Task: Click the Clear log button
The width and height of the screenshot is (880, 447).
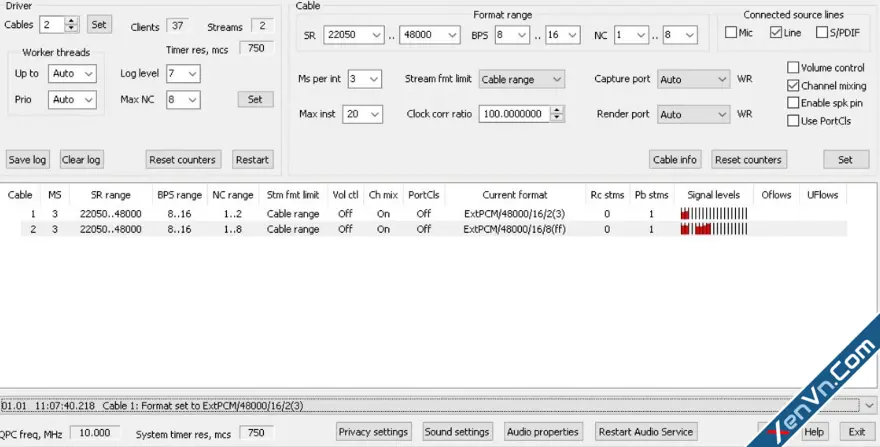Action: (x=81, y=159)
